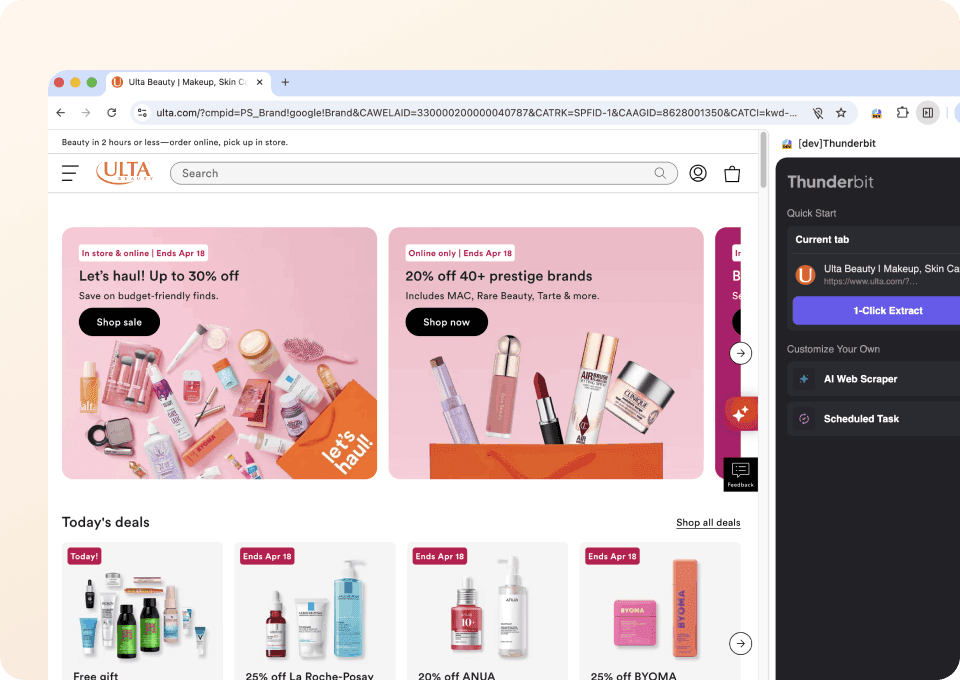The height and width of the screenshot is (680, 960).
Task: Open the Ulta hamburger menu
Action: point(69,172)
